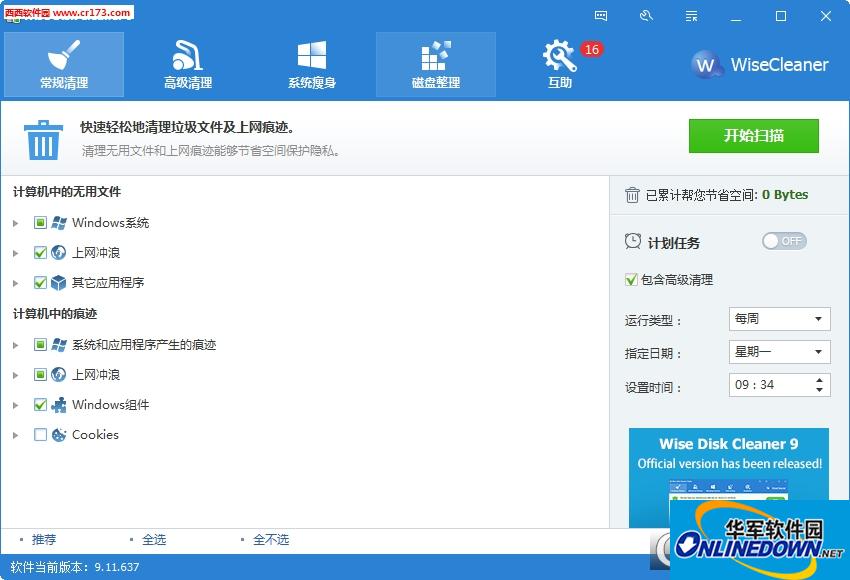850x580 pixels.
Task: Click the 计算机中的无用文件 heading
Action: pos(67,192)
